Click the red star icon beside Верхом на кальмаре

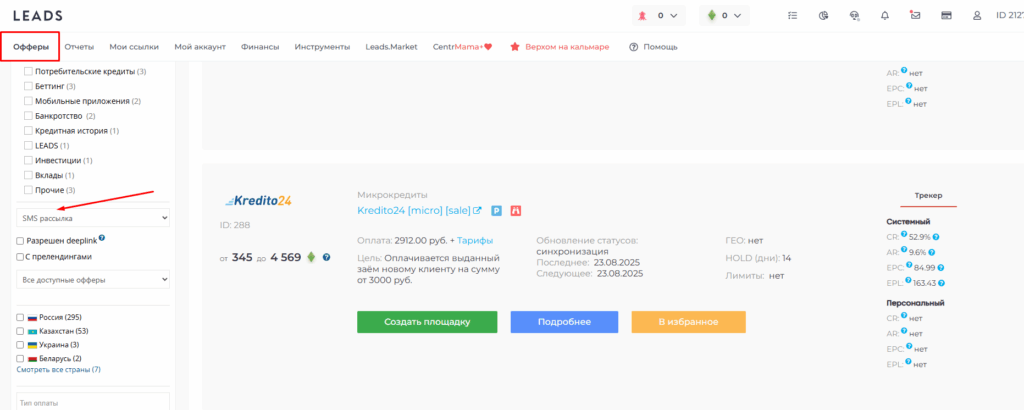515,47
